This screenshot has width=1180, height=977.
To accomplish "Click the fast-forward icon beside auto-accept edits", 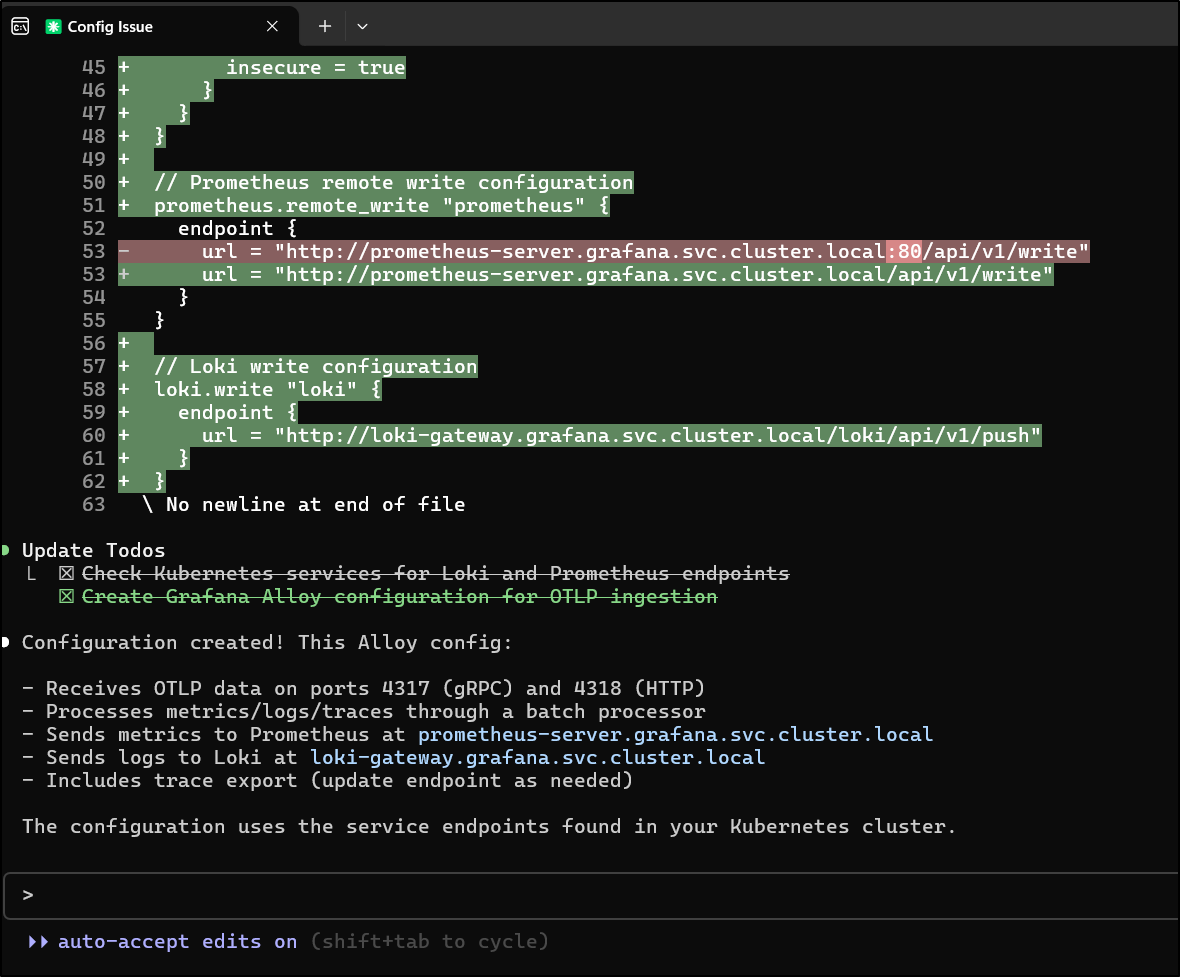I will click(38, 941).
